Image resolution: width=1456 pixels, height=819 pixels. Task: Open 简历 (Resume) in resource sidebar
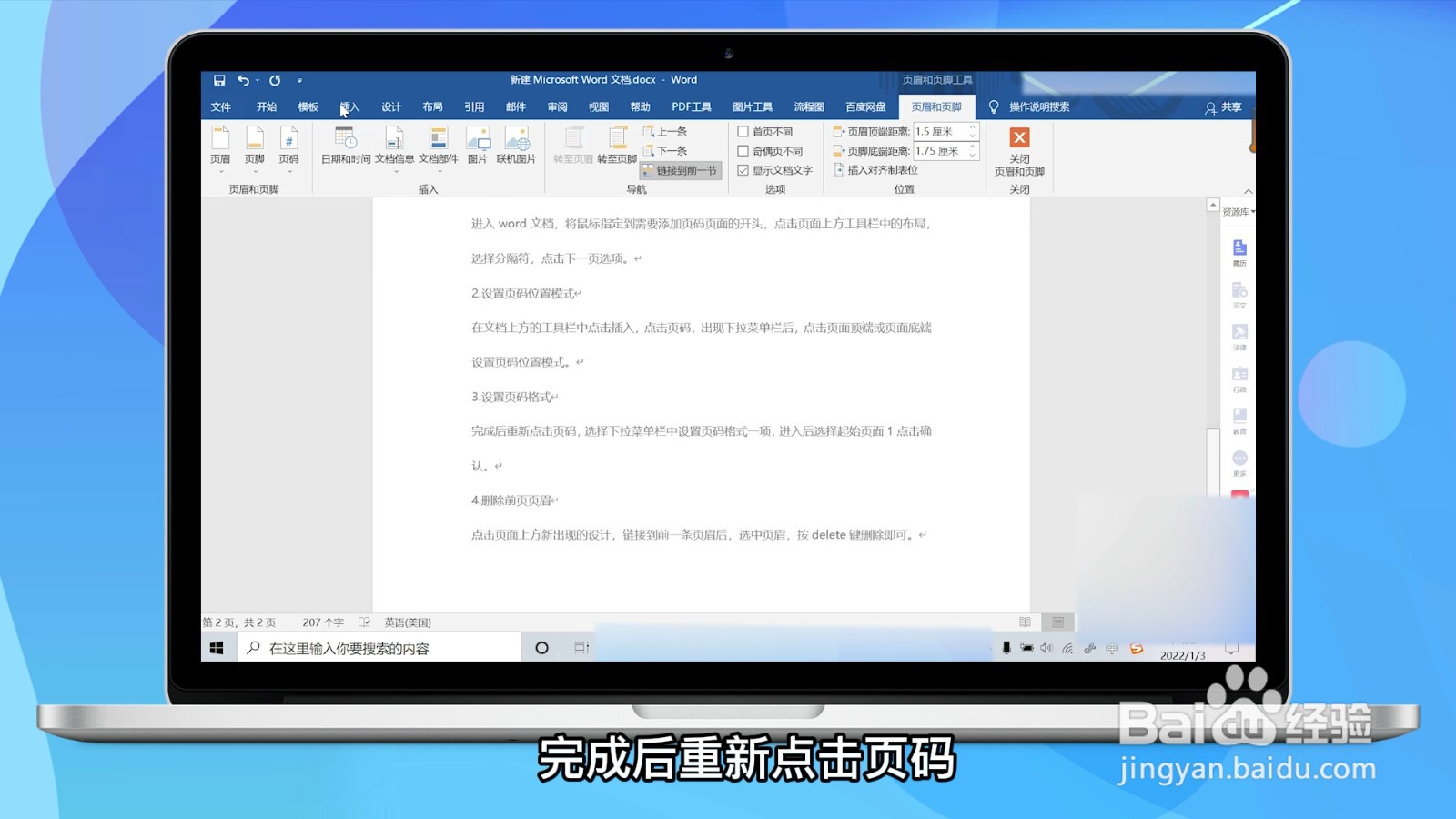[x=1239, y=253]
